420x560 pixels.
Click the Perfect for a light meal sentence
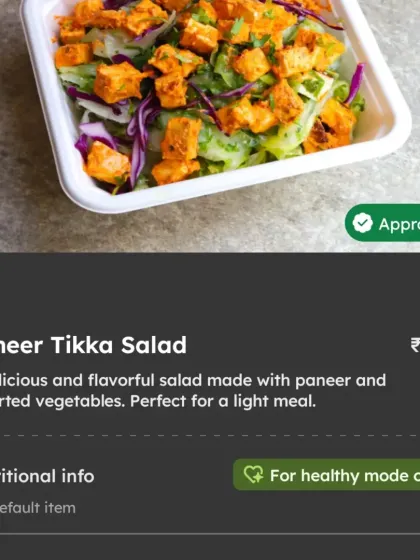point(223,401)
